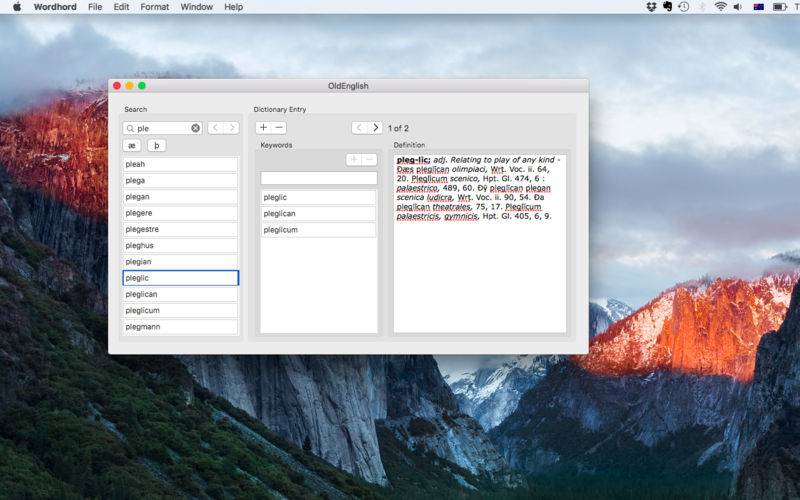Viewport: 800px width, 500px height.
Task: Open the battery status menu
Action: [780, 7]
